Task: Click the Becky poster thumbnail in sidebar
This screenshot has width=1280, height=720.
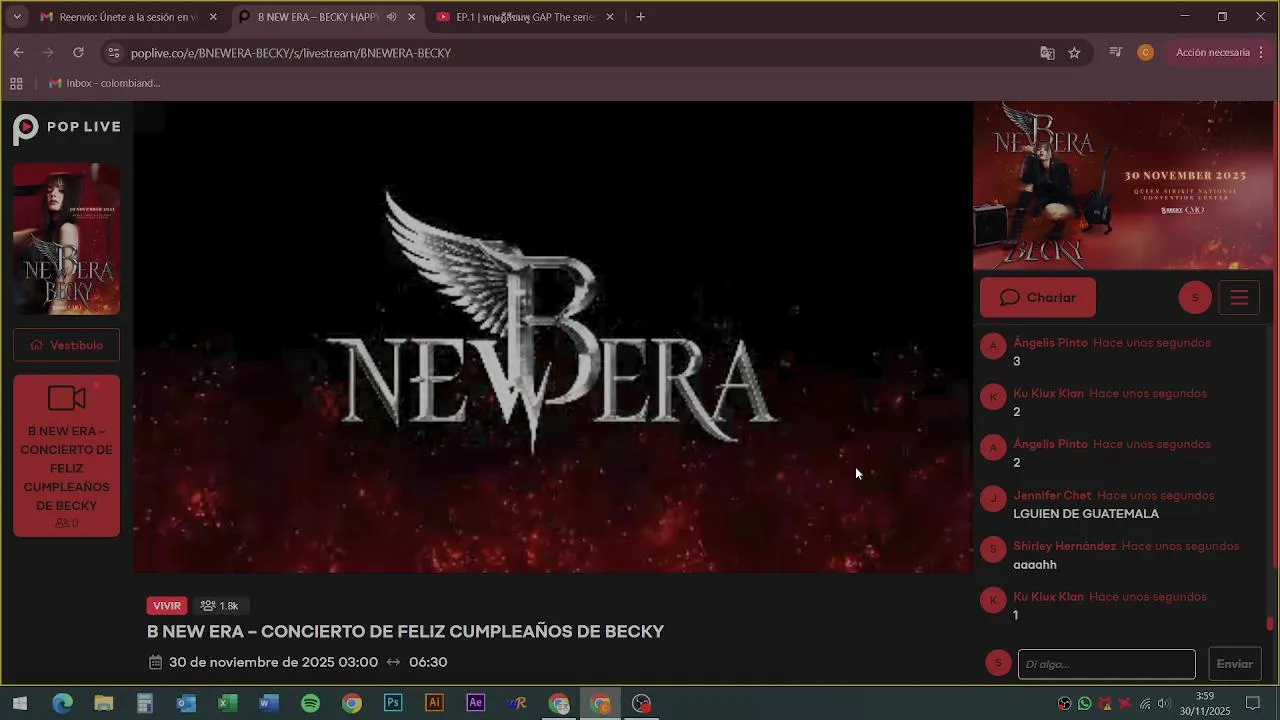Action: 66,239
